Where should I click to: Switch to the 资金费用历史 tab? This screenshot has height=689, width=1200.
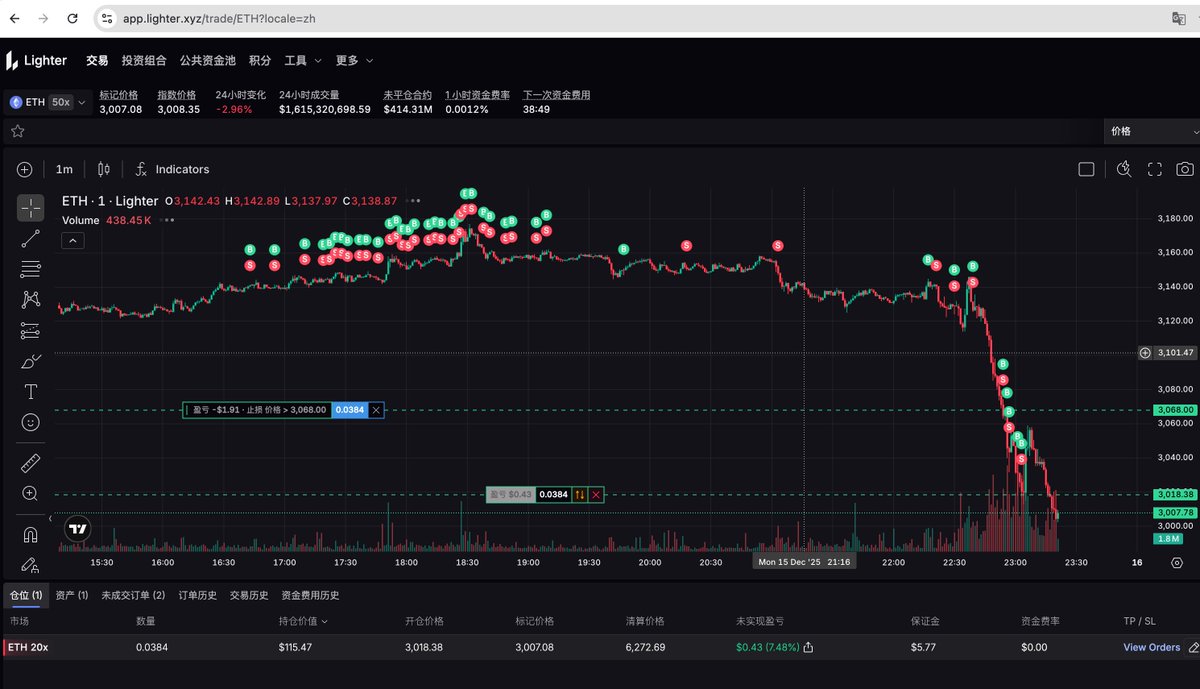(310, 595)
